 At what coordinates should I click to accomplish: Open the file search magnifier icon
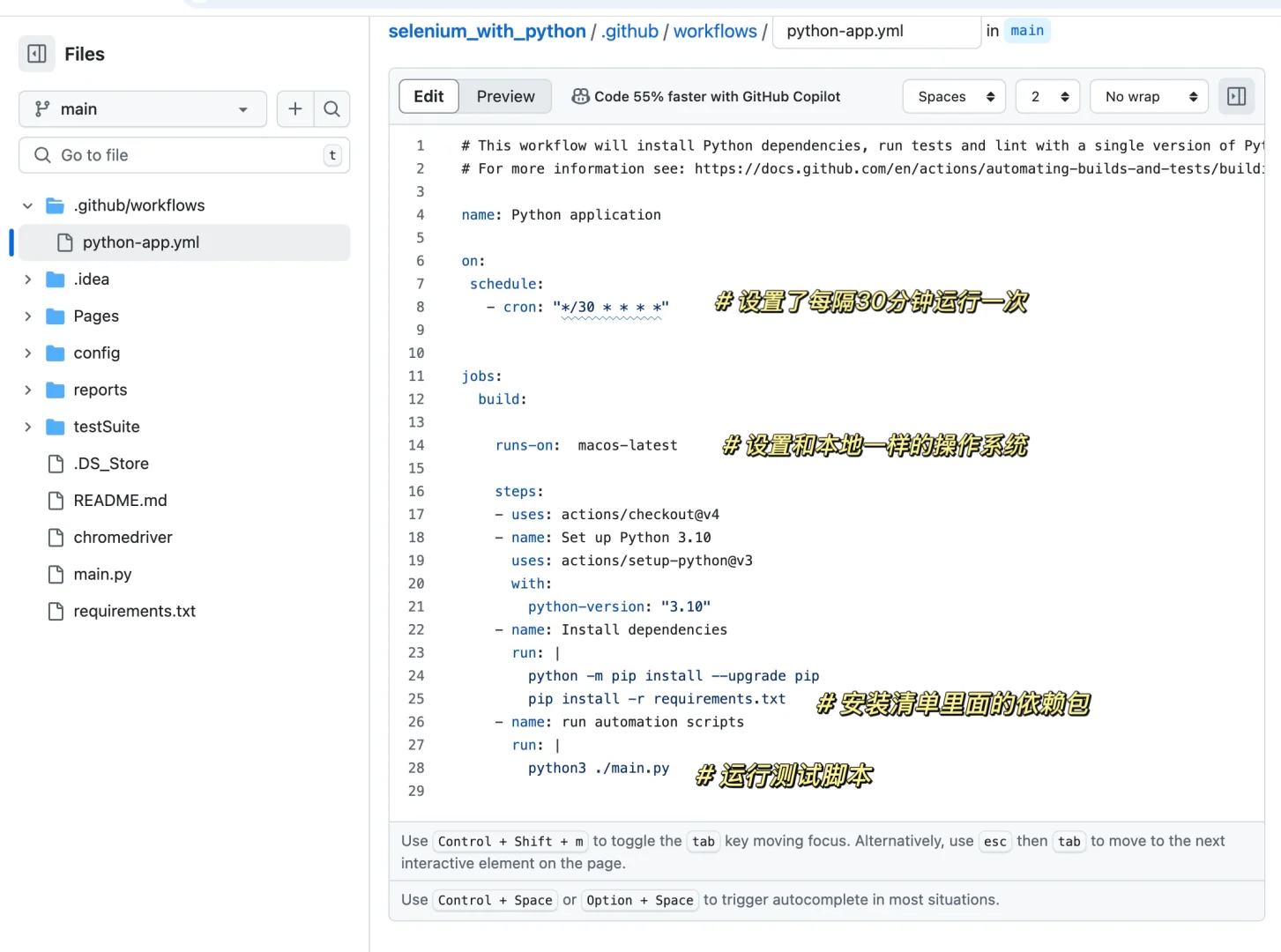coord(332,108)
